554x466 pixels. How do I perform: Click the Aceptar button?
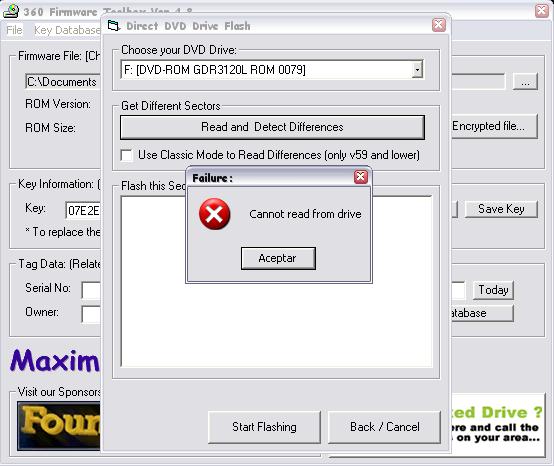[x=278, y=258]
